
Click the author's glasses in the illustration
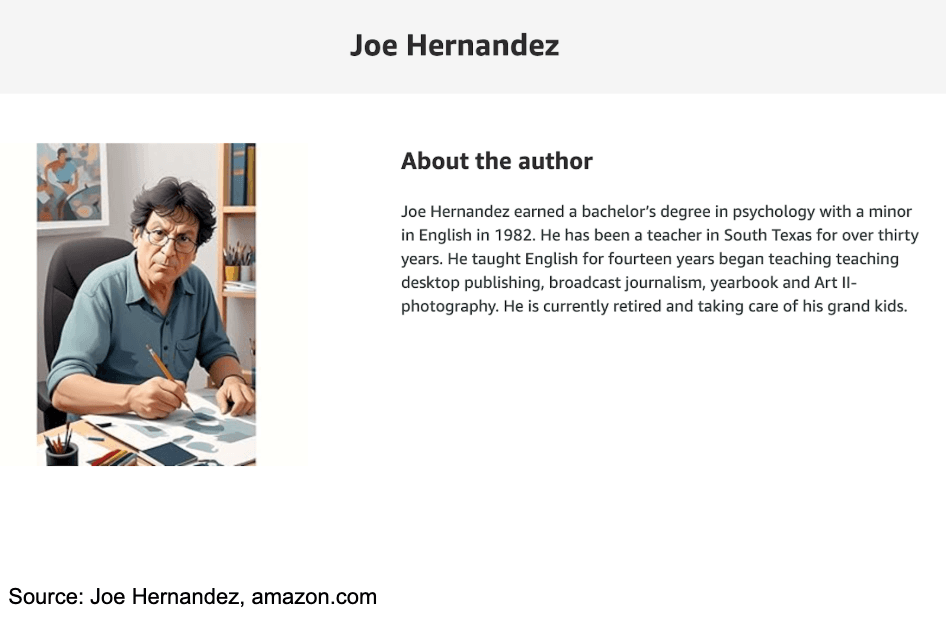tap(170, 239)
